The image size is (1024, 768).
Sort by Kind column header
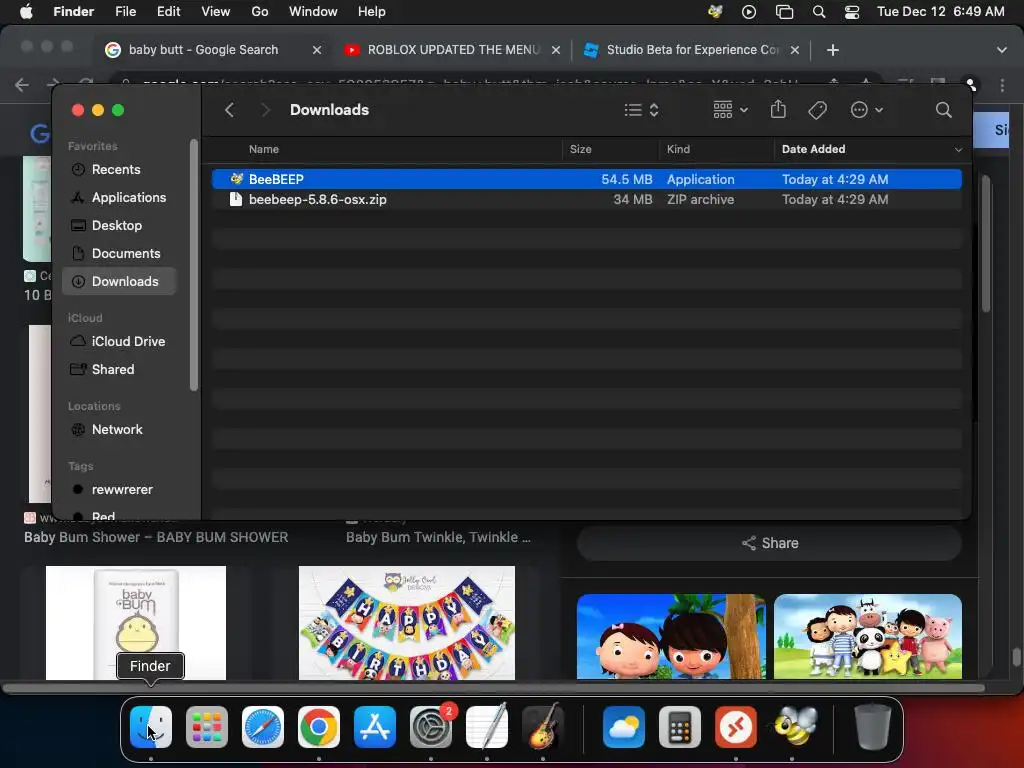678,149
